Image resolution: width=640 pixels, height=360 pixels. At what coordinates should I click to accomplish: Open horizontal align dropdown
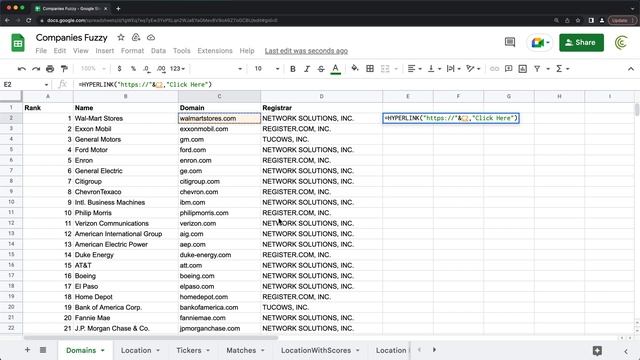(414, 69)
